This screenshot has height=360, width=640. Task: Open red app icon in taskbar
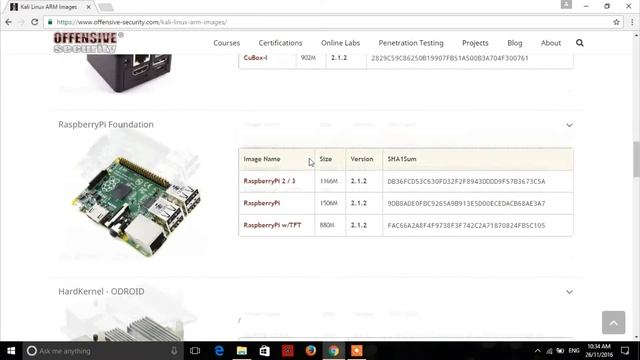coord(288,351)
